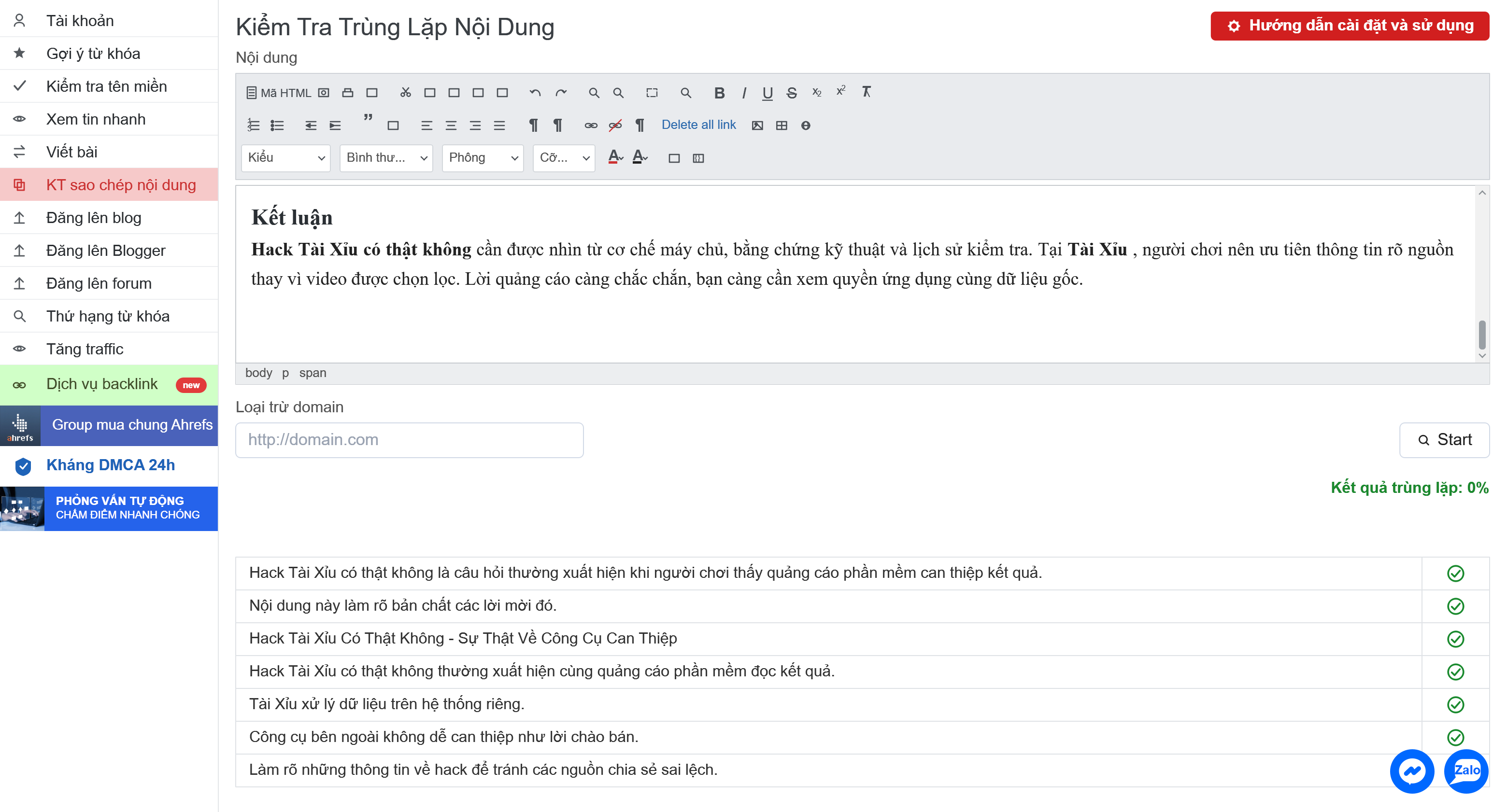Open the Kiểu style dropdown
This screenshot has height=812, width=1507.
pos(285,158)
